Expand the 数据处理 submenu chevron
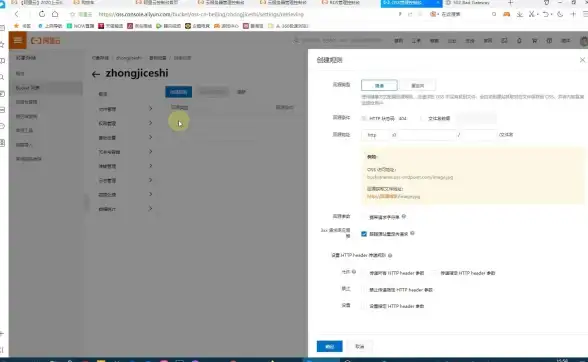 150,194
